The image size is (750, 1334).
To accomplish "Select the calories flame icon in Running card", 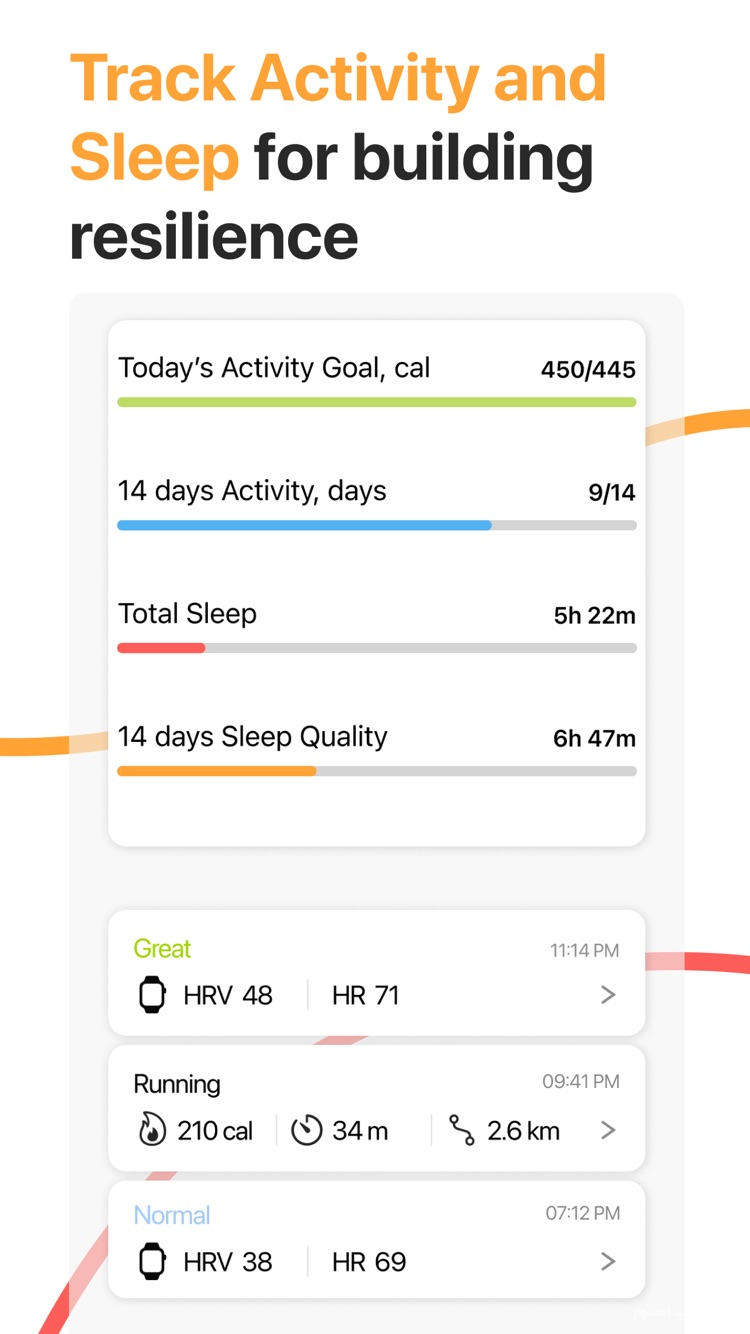I will (153, 1130).
